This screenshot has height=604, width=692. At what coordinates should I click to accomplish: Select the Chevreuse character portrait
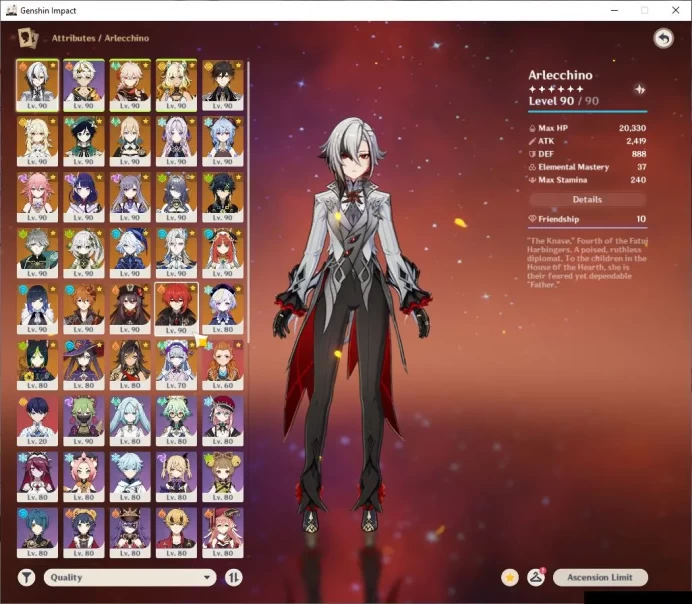point(130,533)
